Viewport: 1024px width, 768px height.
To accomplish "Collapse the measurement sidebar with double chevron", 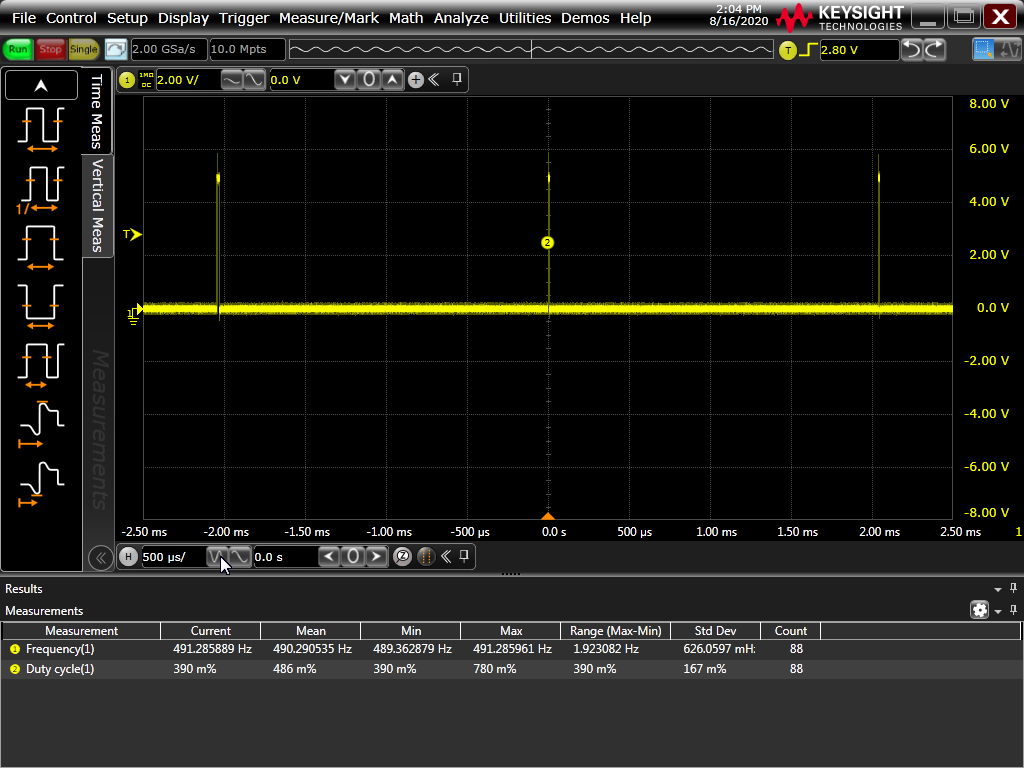I will coord(99,557).
